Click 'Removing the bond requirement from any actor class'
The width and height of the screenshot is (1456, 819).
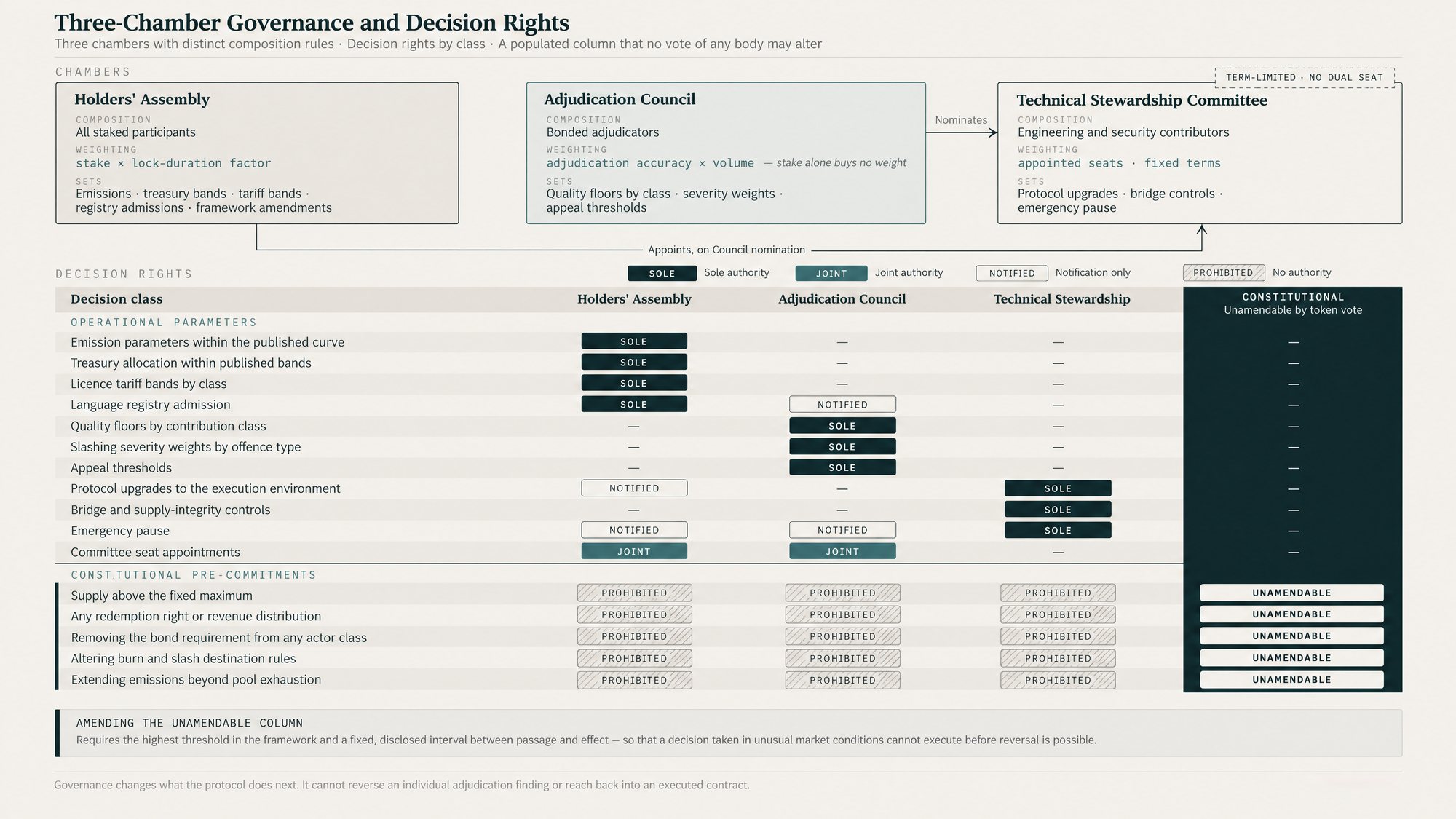click(219, 638)
